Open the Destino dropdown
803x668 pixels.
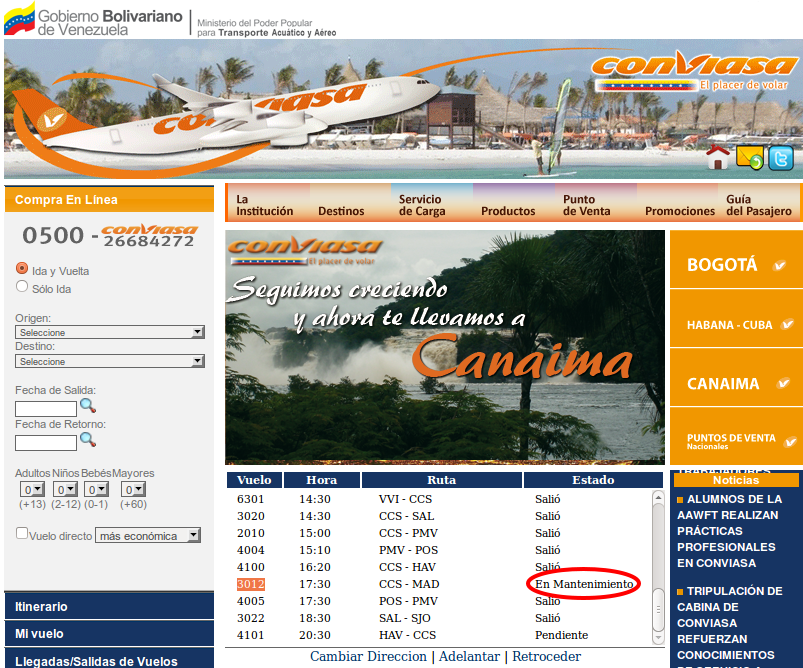pyautogui.click(x=109, y=361)
